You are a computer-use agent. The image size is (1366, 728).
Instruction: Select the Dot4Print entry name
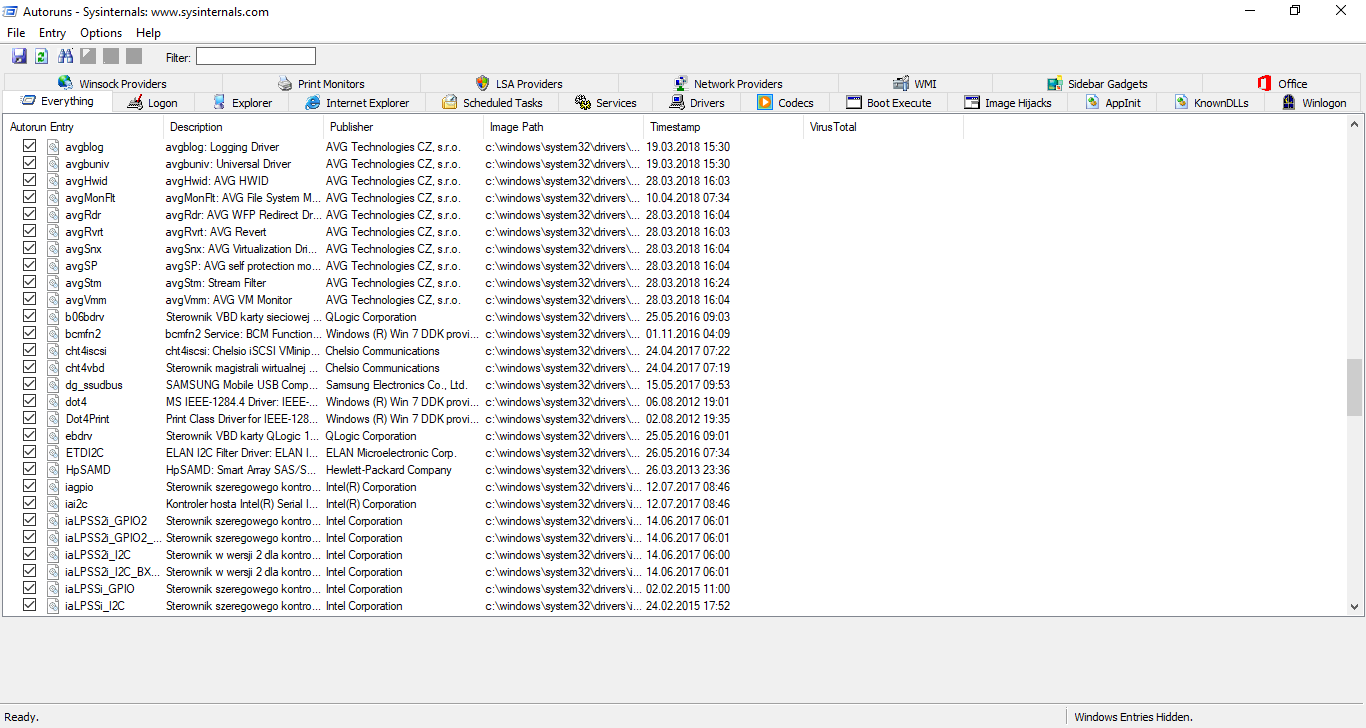[87, 419]
